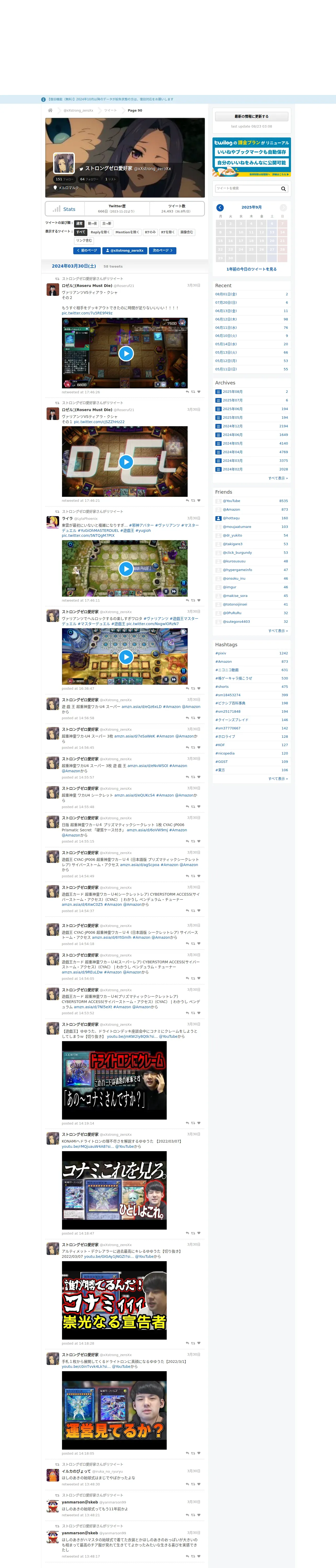Play the ヴァリアンツVSティアラ・クシャ その2 video
The image size is (336, 1568).
pyautogui.click(x=126, y=354)
